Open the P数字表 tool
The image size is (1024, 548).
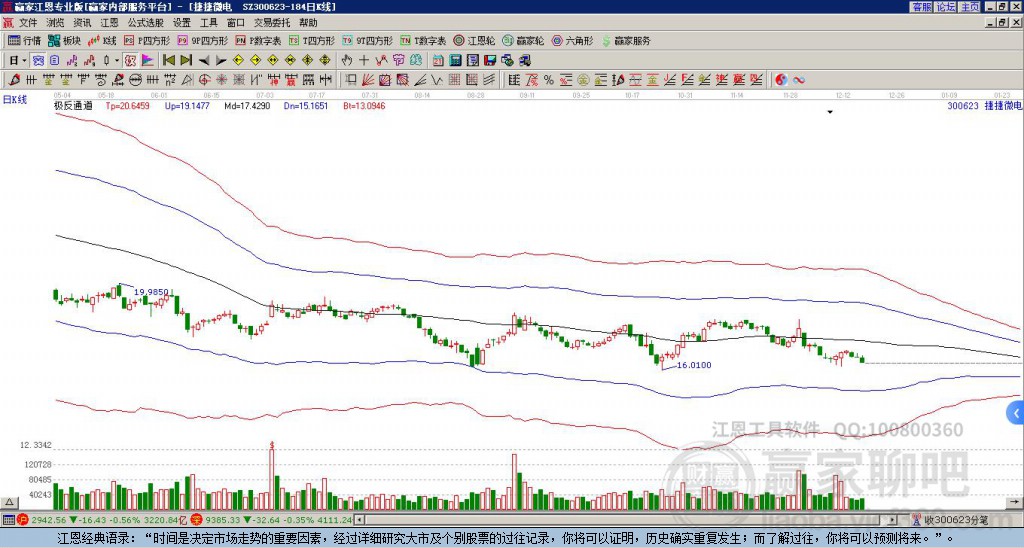[258, 40]
